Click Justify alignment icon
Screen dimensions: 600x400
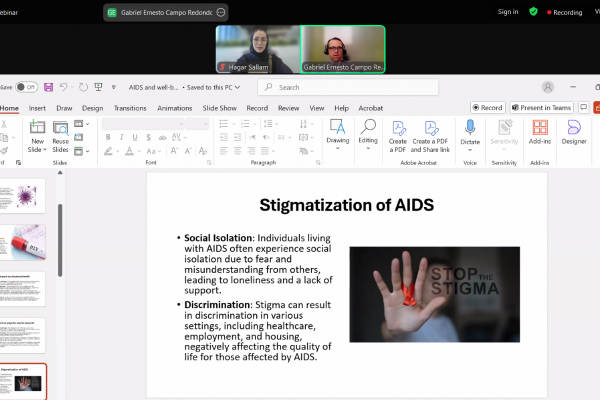pyautogui.click(x=265, y=151)
